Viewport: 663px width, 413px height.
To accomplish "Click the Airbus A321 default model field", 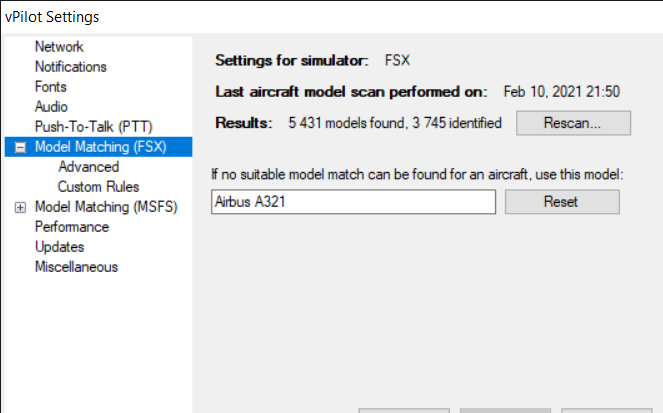I will coord(354,202).
